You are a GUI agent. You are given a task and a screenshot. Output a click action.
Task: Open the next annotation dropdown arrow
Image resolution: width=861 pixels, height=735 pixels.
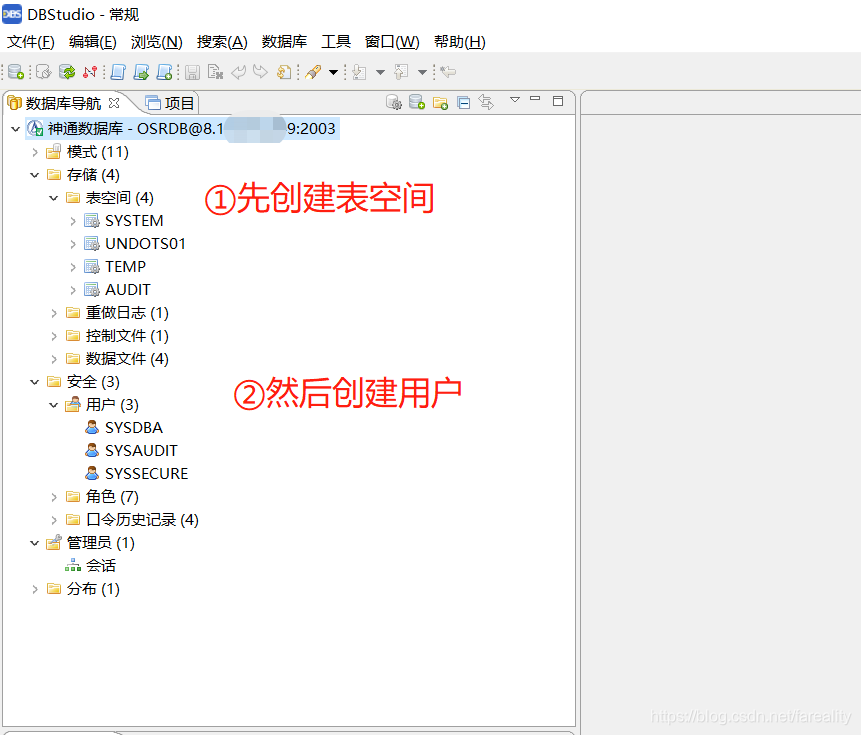coord(380,72)
